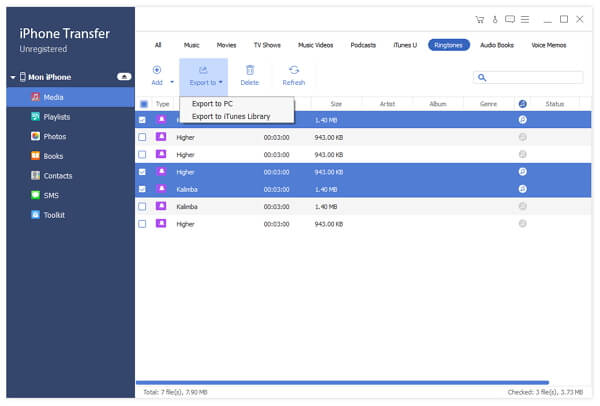
Task: Switch to the Music Videos tab
Action: (x=315, y=45)
